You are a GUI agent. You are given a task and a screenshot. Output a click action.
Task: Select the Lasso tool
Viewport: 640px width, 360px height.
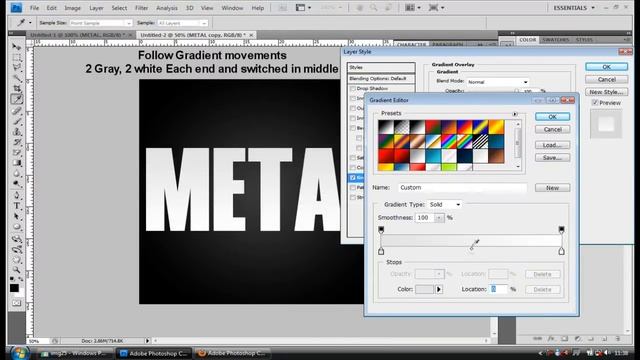[x=16, y=67]
